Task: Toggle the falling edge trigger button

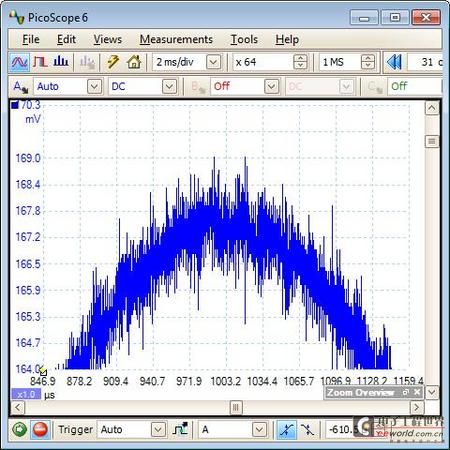Action: click(x=307, y=429)
